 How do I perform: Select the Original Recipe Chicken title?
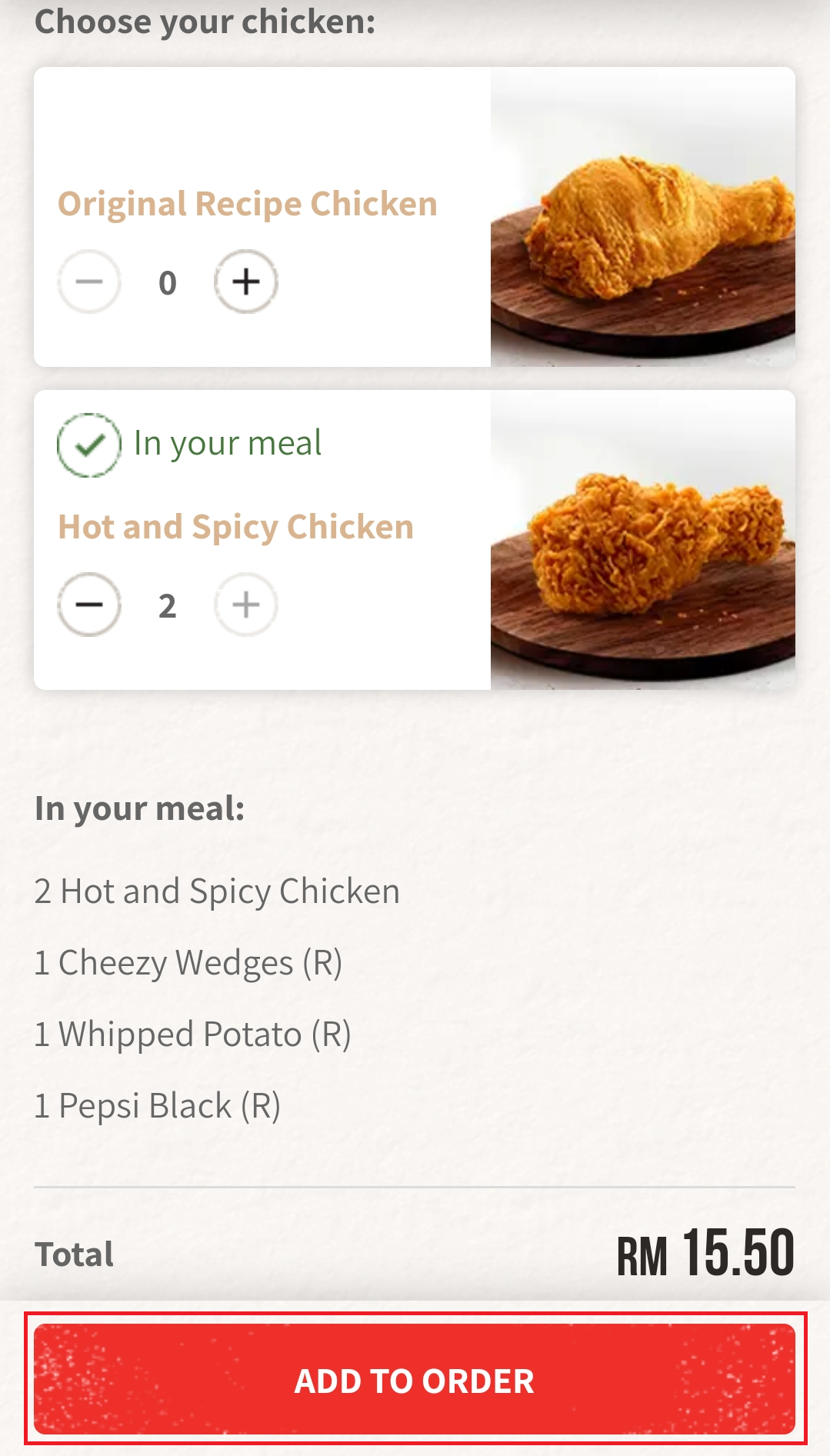click(248, 204)
